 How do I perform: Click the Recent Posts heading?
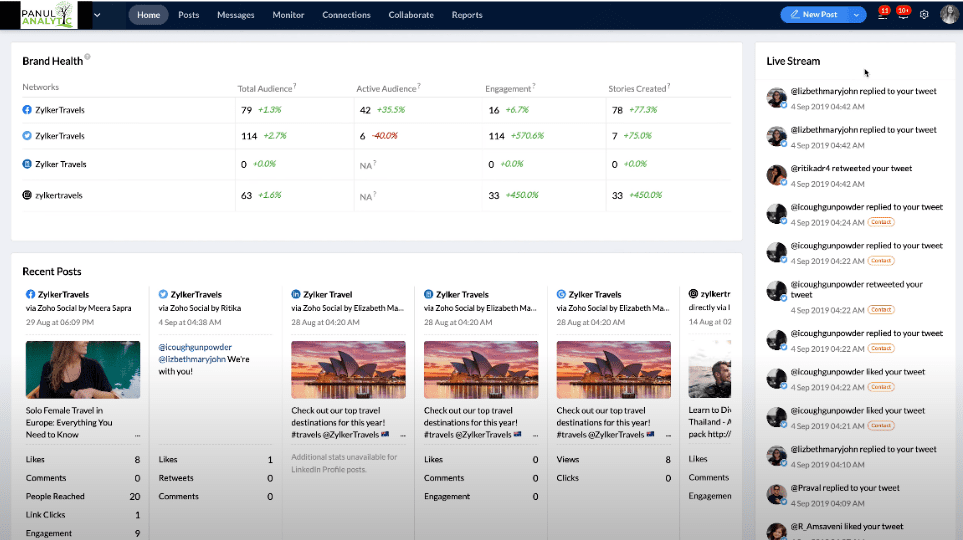[52, 272]
